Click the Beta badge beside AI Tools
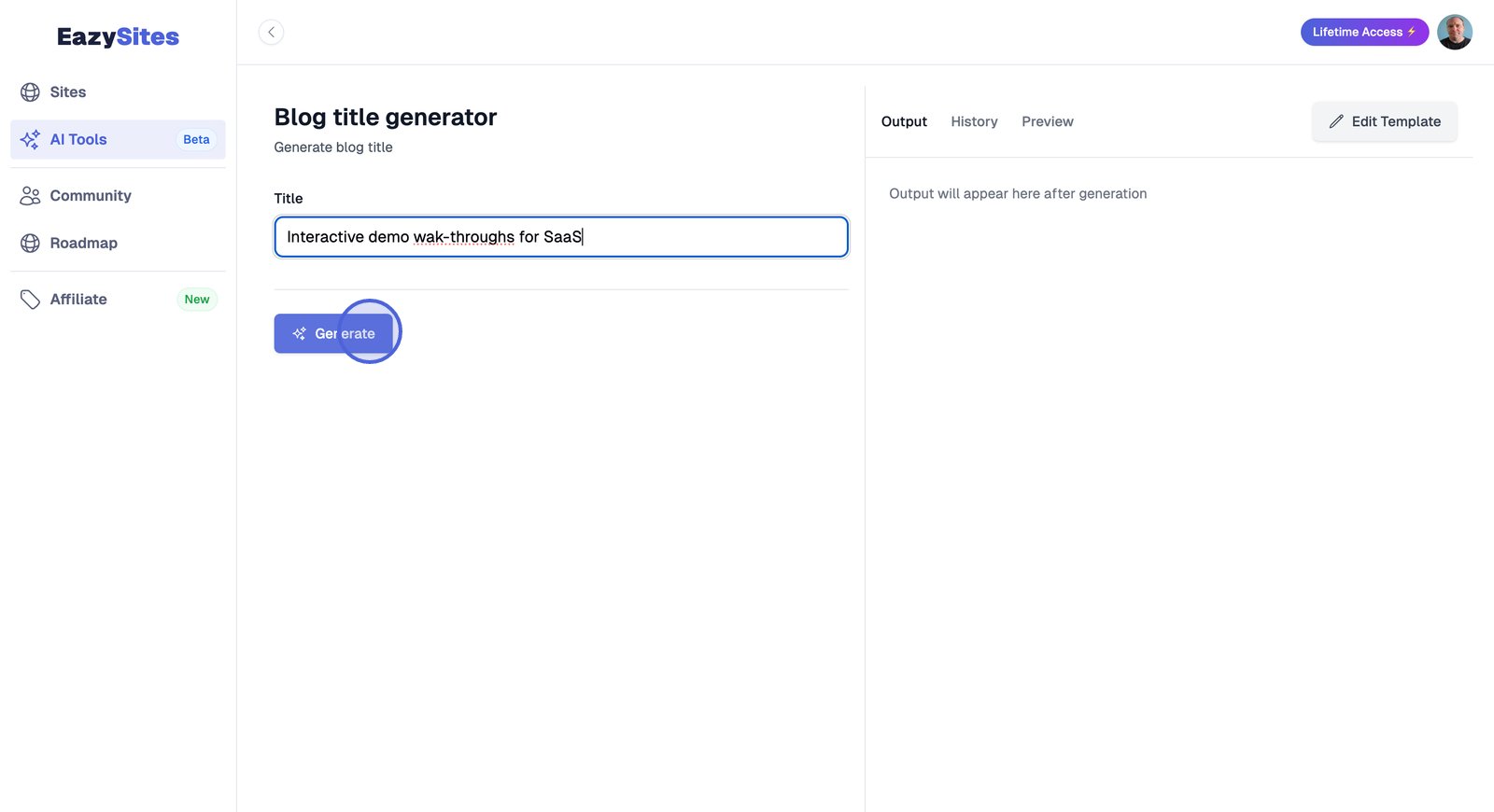This screenshot has width=1494, height=812. click(196, 140)
